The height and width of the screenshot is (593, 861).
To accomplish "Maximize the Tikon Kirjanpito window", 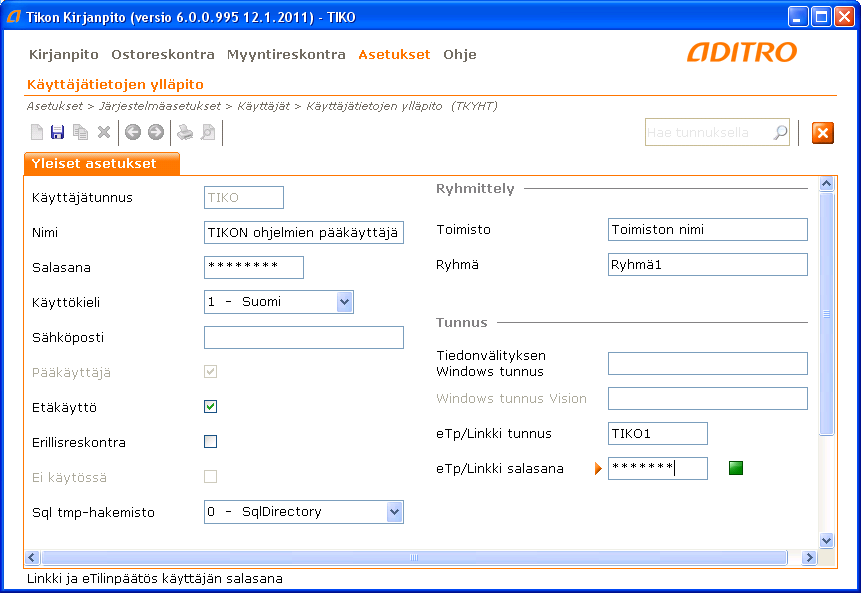I will click(821, 17).
